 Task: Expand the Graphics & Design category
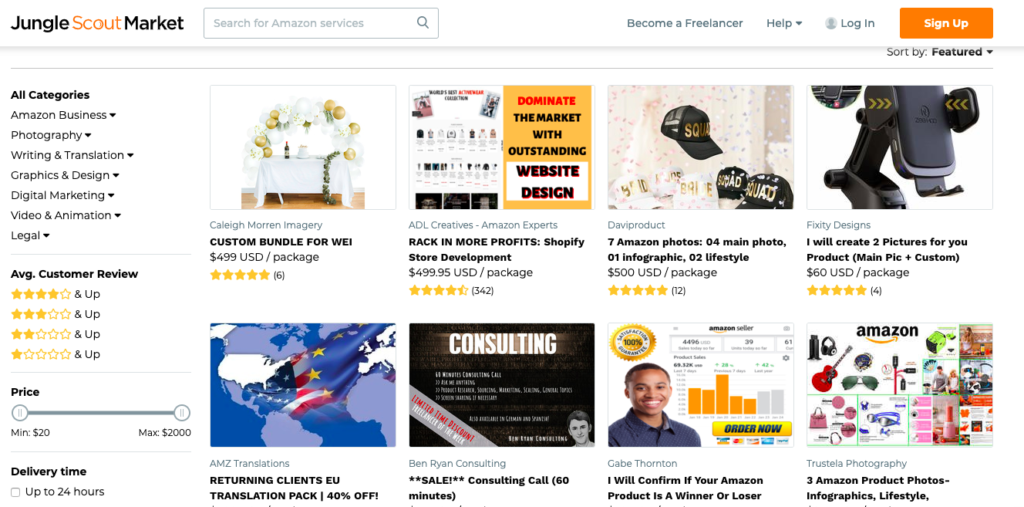pyautogui.click(x=65, y=175)
